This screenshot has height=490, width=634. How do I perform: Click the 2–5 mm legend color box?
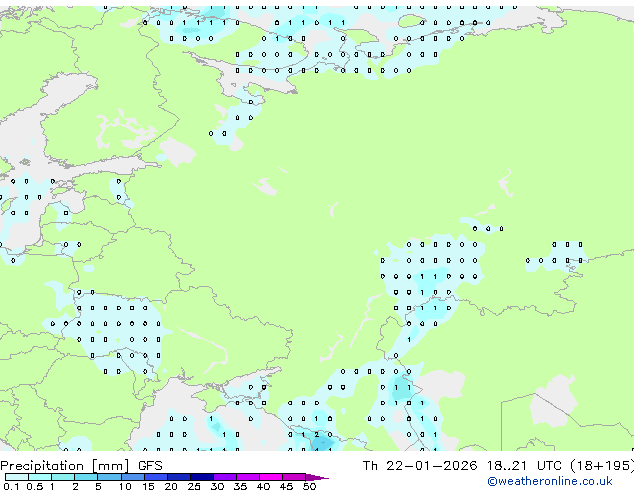tap(86, 477)
